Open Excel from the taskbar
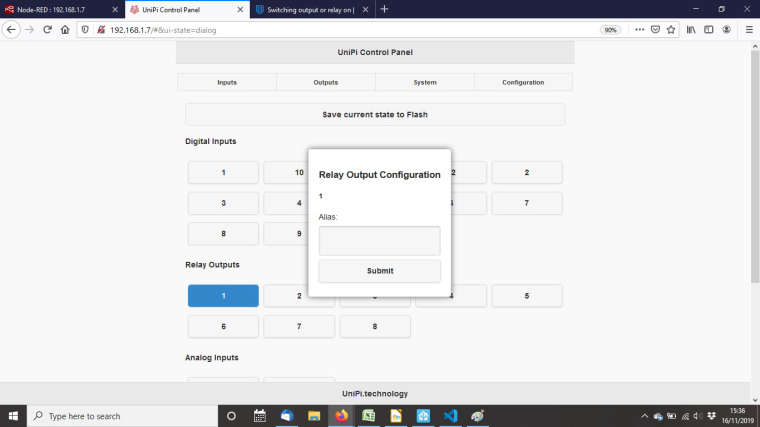 368,416
